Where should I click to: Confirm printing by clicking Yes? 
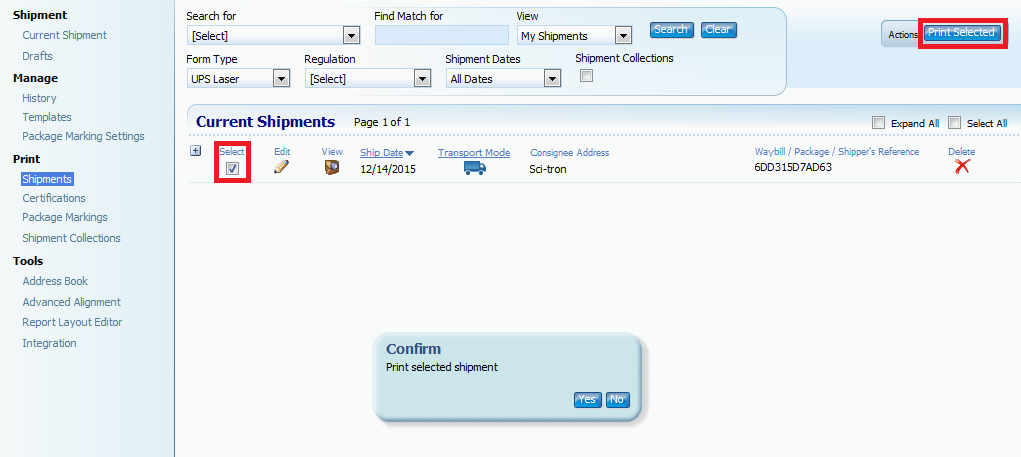coord(587,399)
